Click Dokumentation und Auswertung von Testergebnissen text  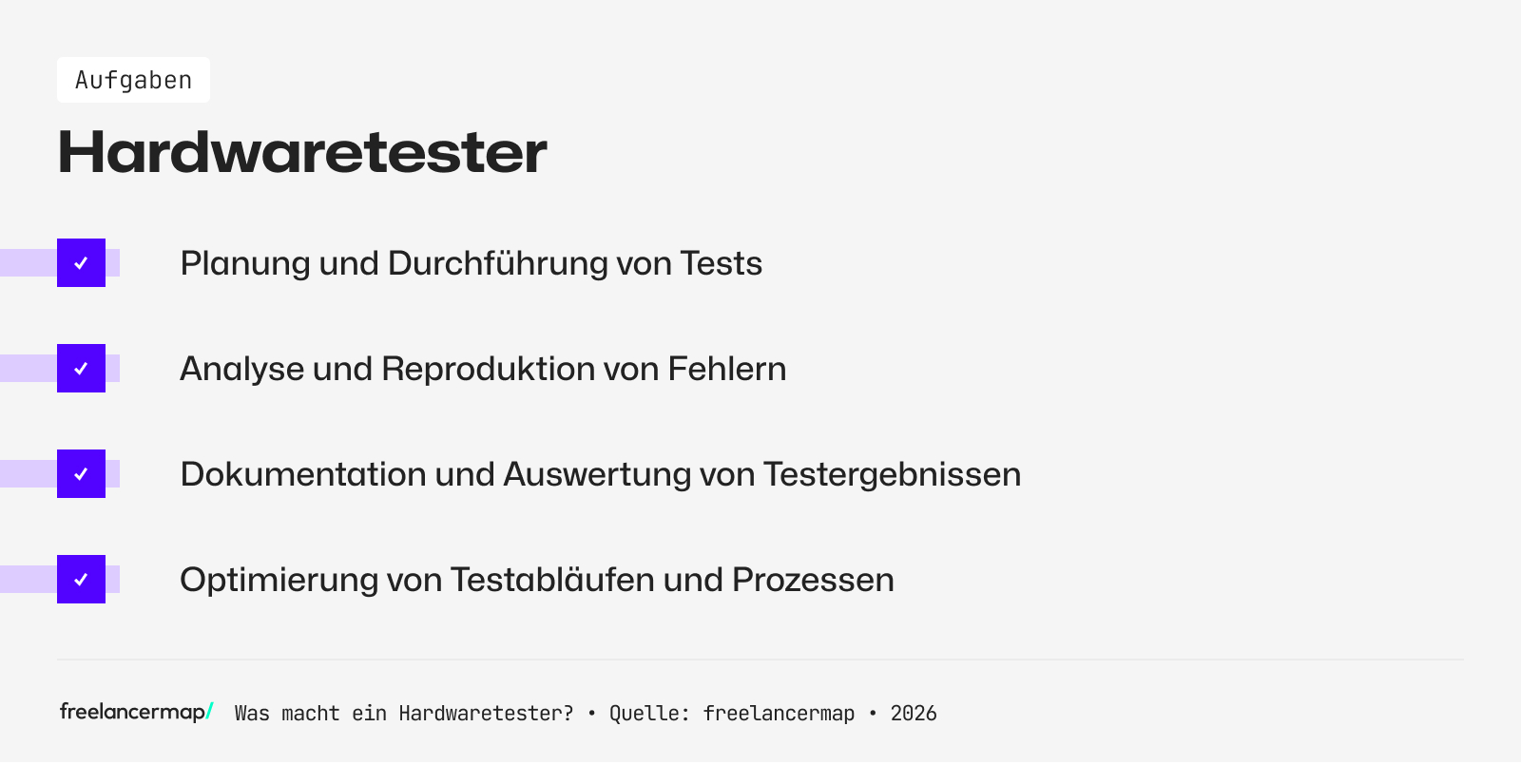[600, 474]
